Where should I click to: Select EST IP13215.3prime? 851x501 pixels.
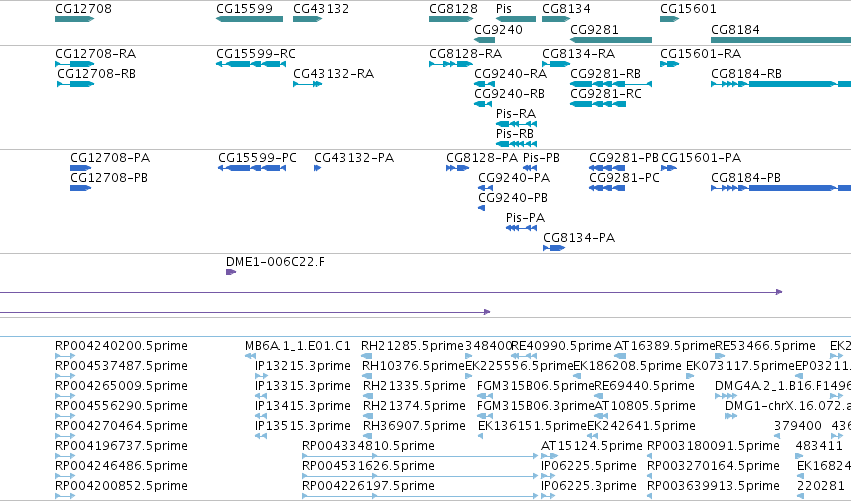(x=261, y=376)
